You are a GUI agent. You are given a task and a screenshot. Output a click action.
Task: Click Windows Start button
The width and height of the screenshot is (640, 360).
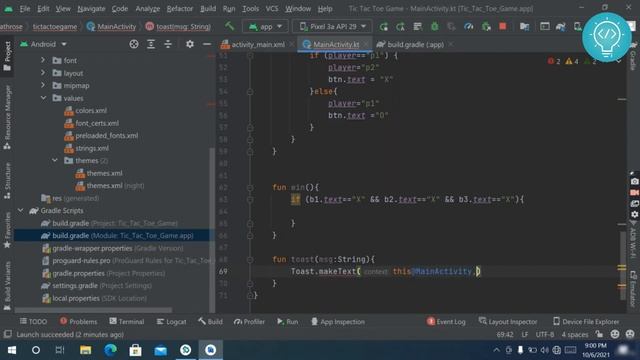tap(11, 350)
